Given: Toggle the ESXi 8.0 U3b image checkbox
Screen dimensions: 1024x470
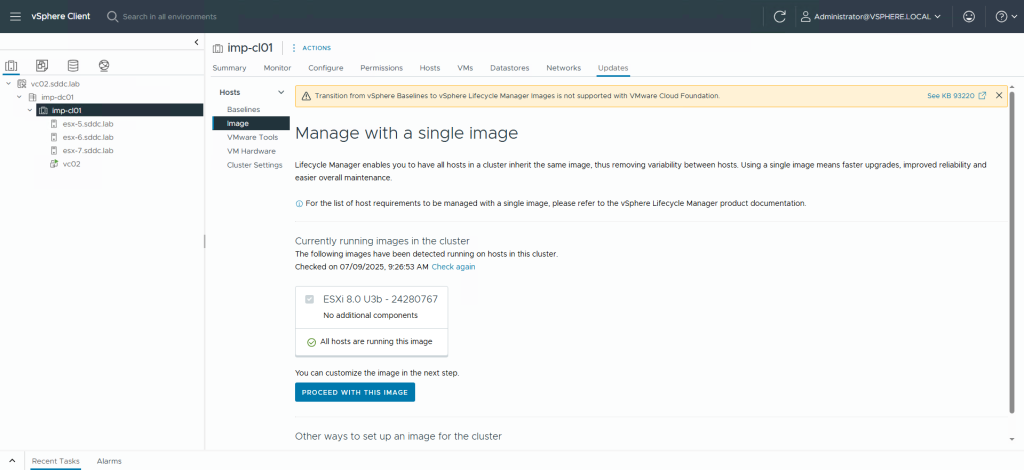Looking at the screenshot, I should (x=310, y=299).
